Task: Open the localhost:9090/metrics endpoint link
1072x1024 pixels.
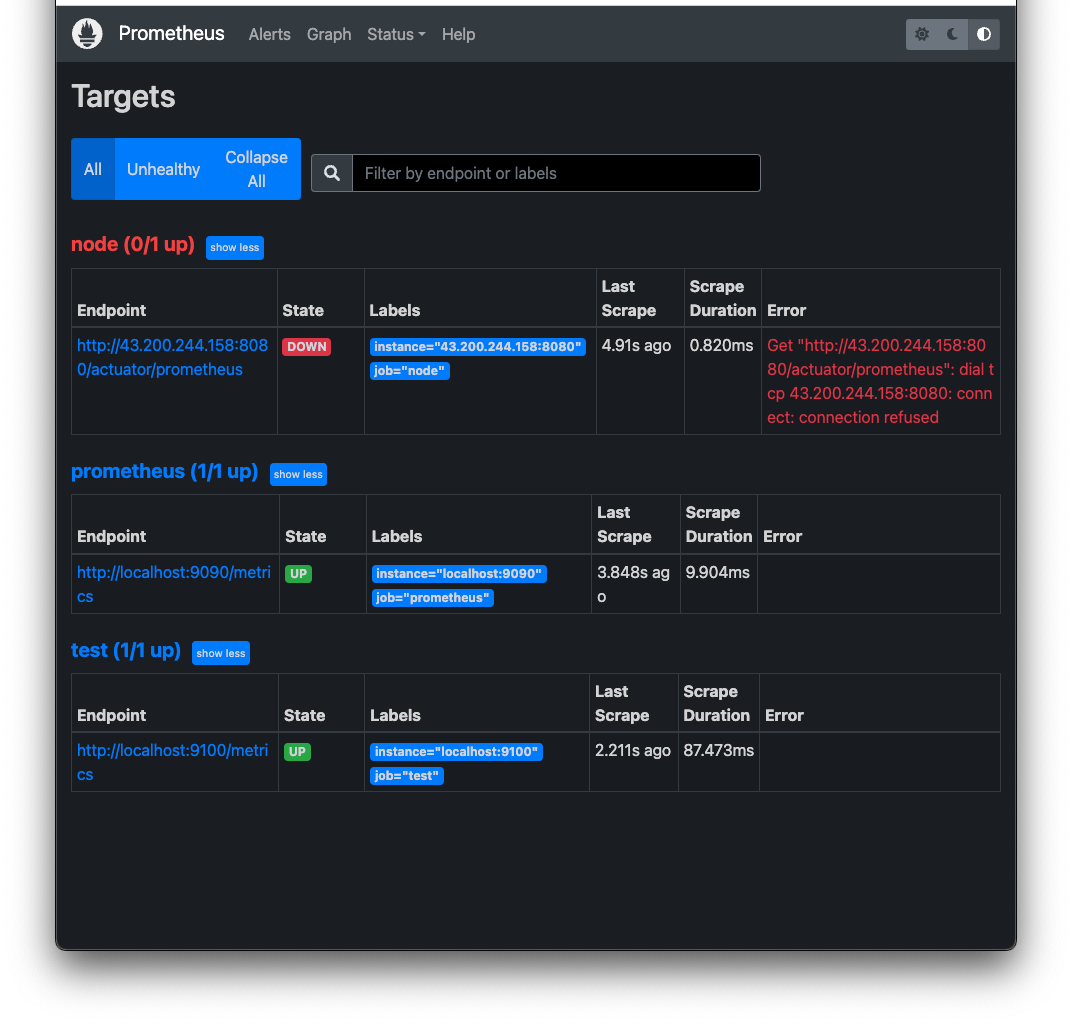Action: 174,584
